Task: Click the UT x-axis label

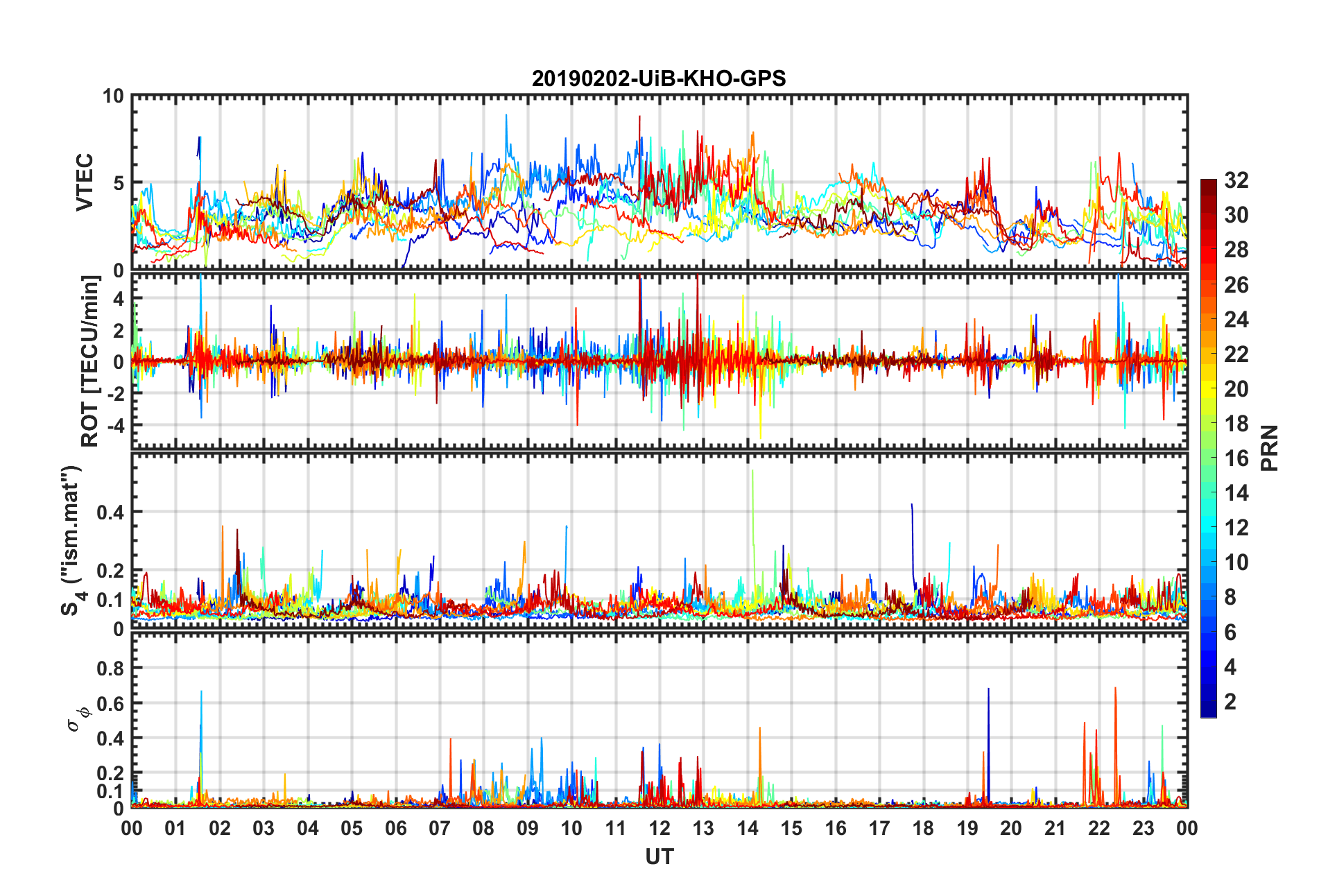Action: [659, 857]
